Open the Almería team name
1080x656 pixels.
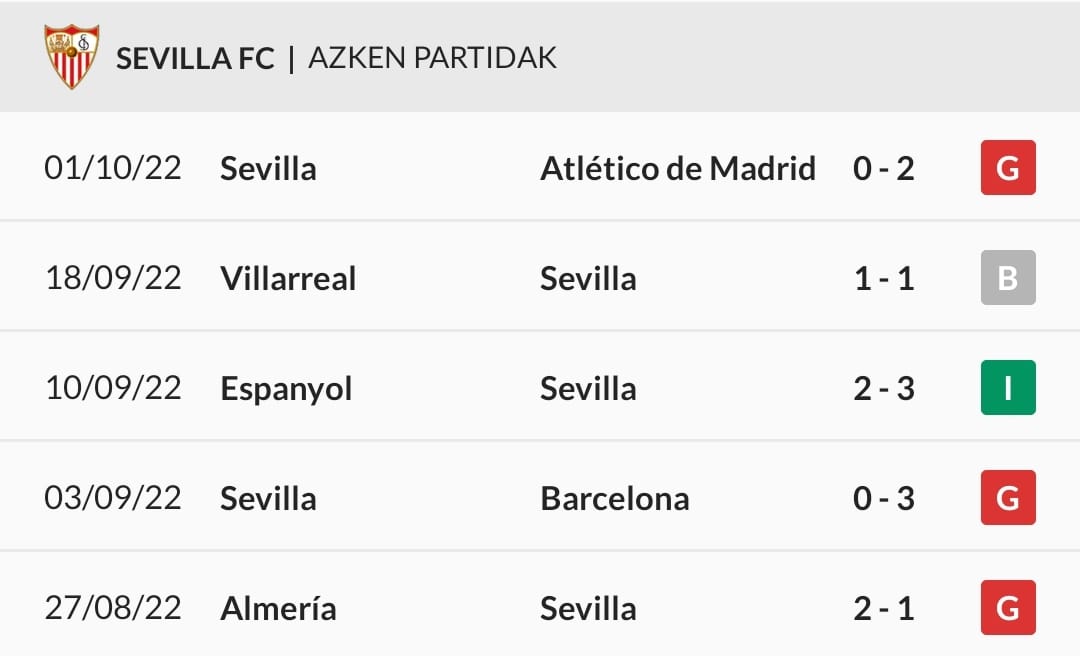[x=278, y=608]
